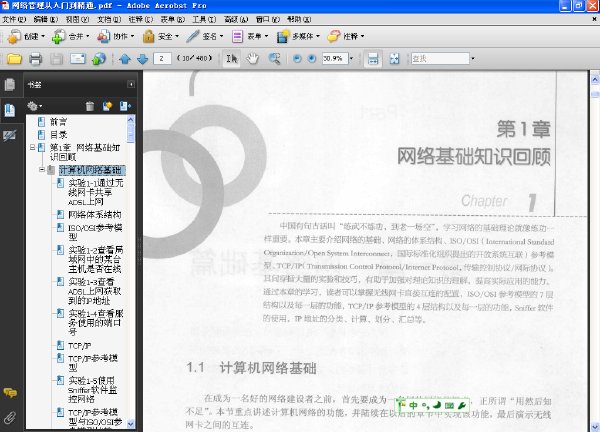600x432 pixels.
Task: Go to next page arrow
Action: point(142,59)
